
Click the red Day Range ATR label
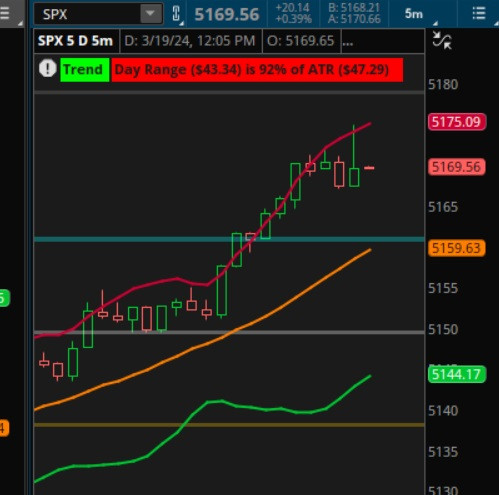[x=257, y=70]
